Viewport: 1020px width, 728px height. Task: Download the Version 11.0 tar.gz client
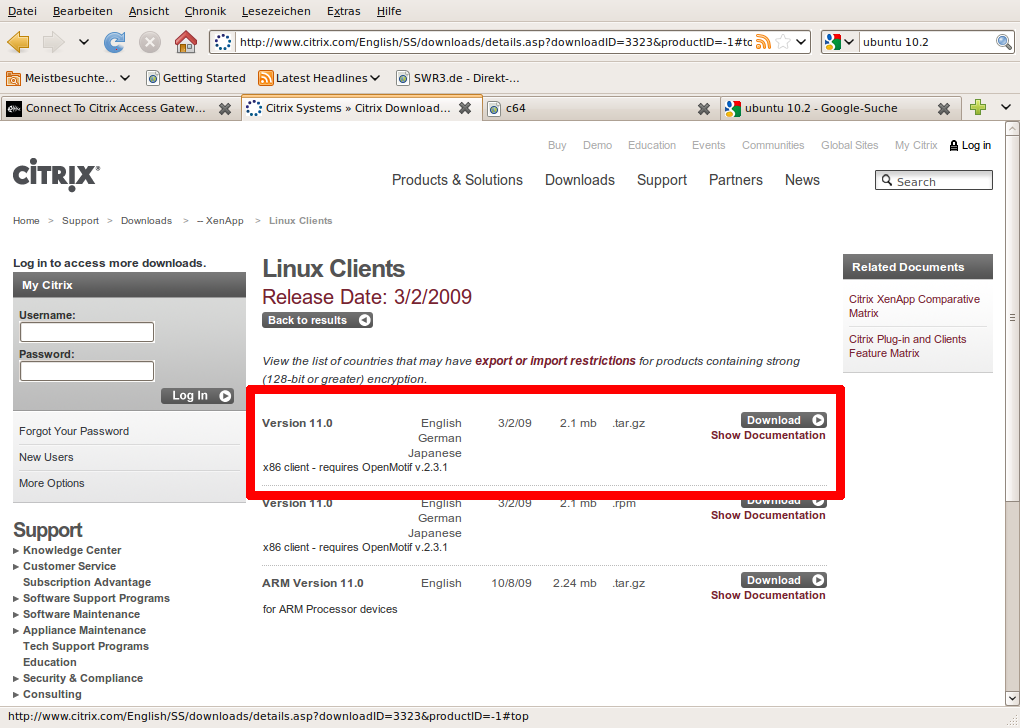click(x=783, y=420)
